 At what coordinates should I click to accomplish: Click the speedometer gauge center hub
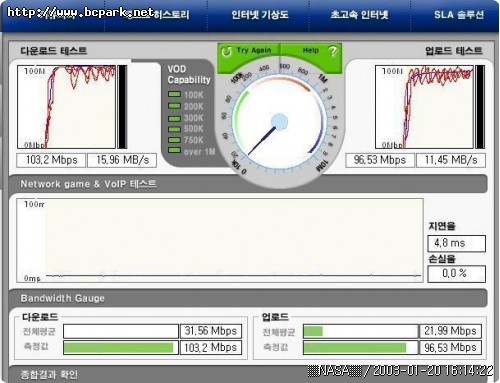click(x=279, y=122)
